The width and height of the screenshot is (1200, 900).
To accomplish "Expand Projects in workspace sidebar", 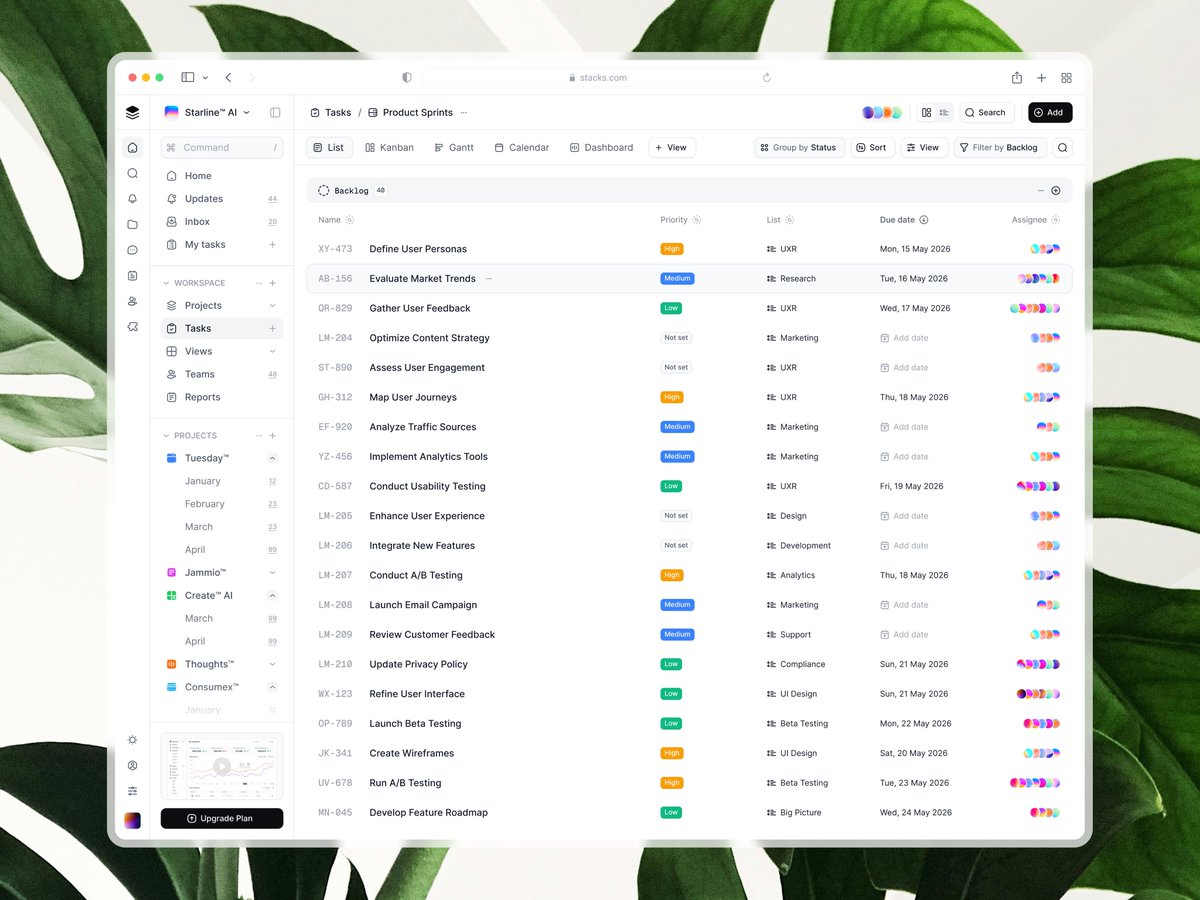I will point(272,306).
